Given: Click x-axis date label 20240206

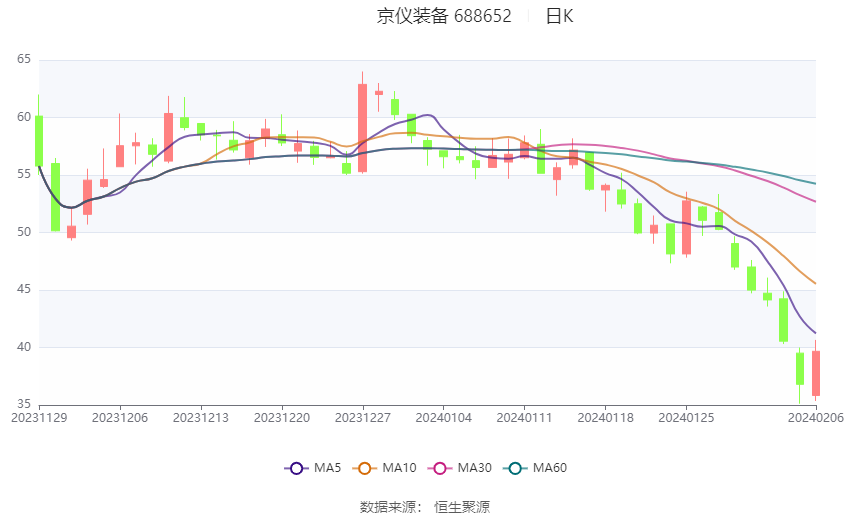Looking at the screenshot, I should tap(816, 418).
